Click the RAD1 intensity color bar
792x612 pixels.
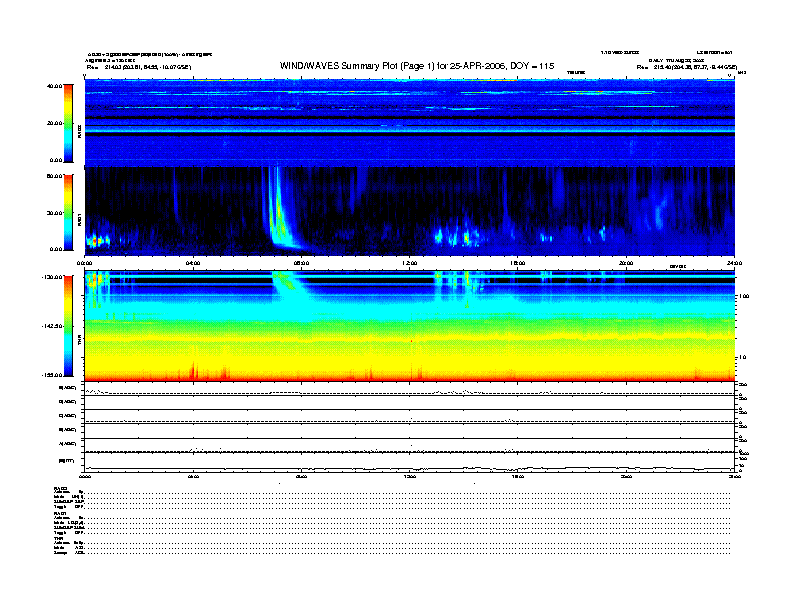tap(68, 212)
